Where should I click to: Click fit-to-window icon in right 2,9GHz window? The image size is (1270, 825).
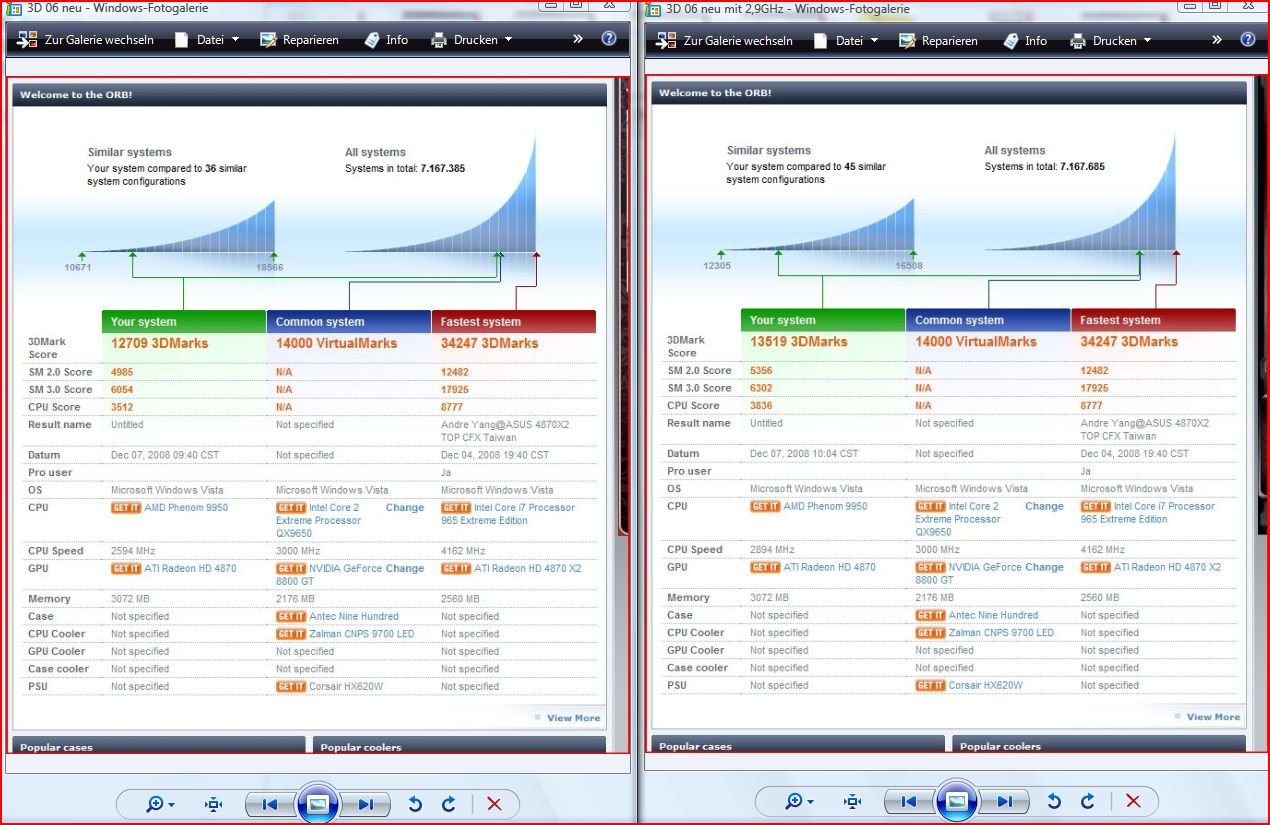(852, 802)
